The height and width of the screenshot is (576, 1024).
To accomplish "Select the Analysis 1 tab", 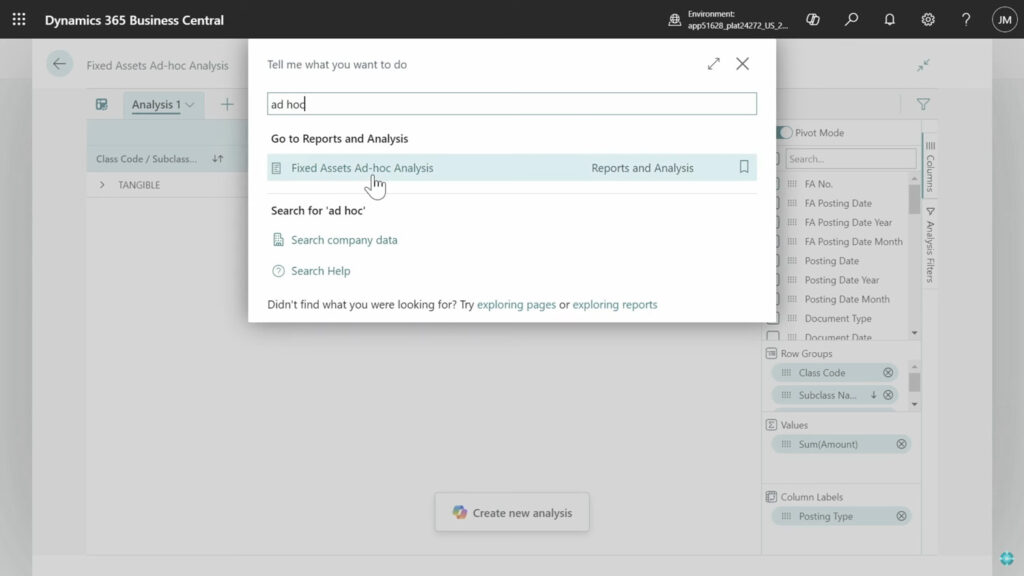I will coord(156,104).
